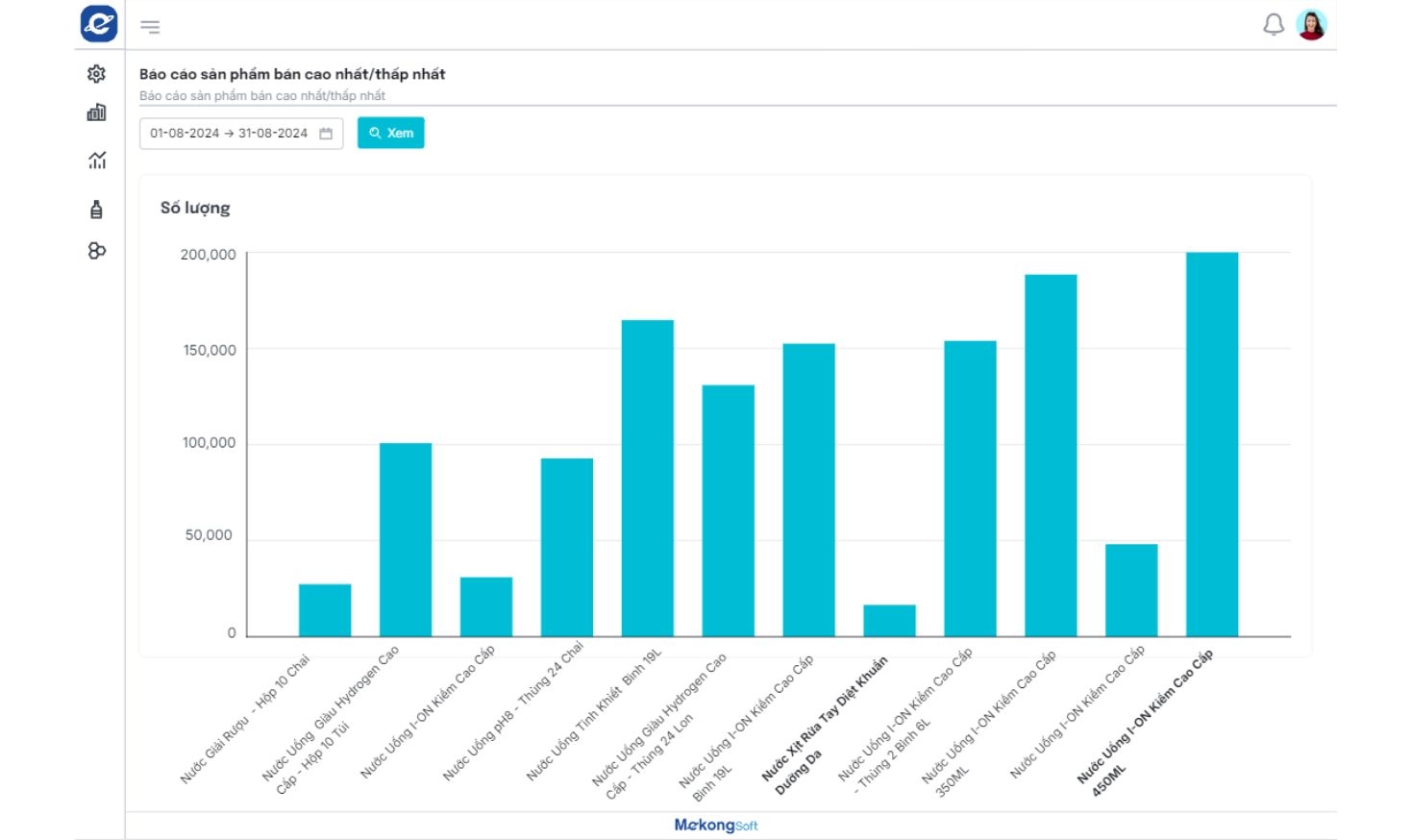This screenshot has height=840, width=1412.
Task: Select the Nước Uống pH8 Thùng 24 Chai bar
Action: [x=566, y=547]
